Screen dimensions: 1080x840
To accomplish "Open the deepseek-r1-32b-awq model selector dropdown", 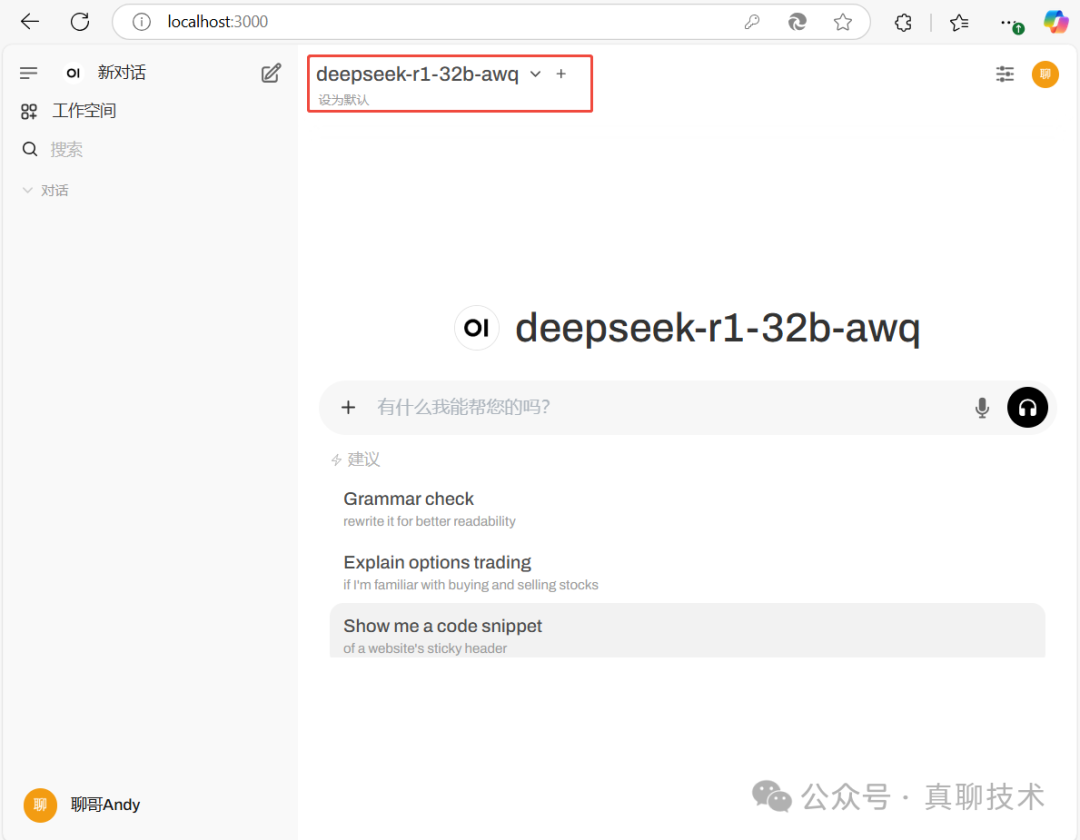I will (428, 74).
